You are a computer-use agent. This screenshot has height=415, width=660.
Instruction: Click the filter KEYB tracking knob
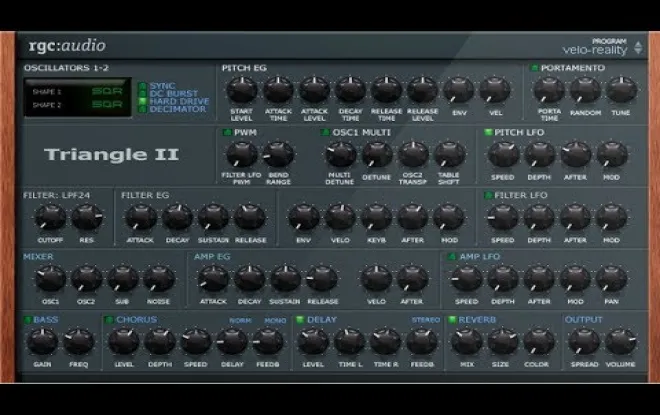pyautogui.click(x=376, y=217)
